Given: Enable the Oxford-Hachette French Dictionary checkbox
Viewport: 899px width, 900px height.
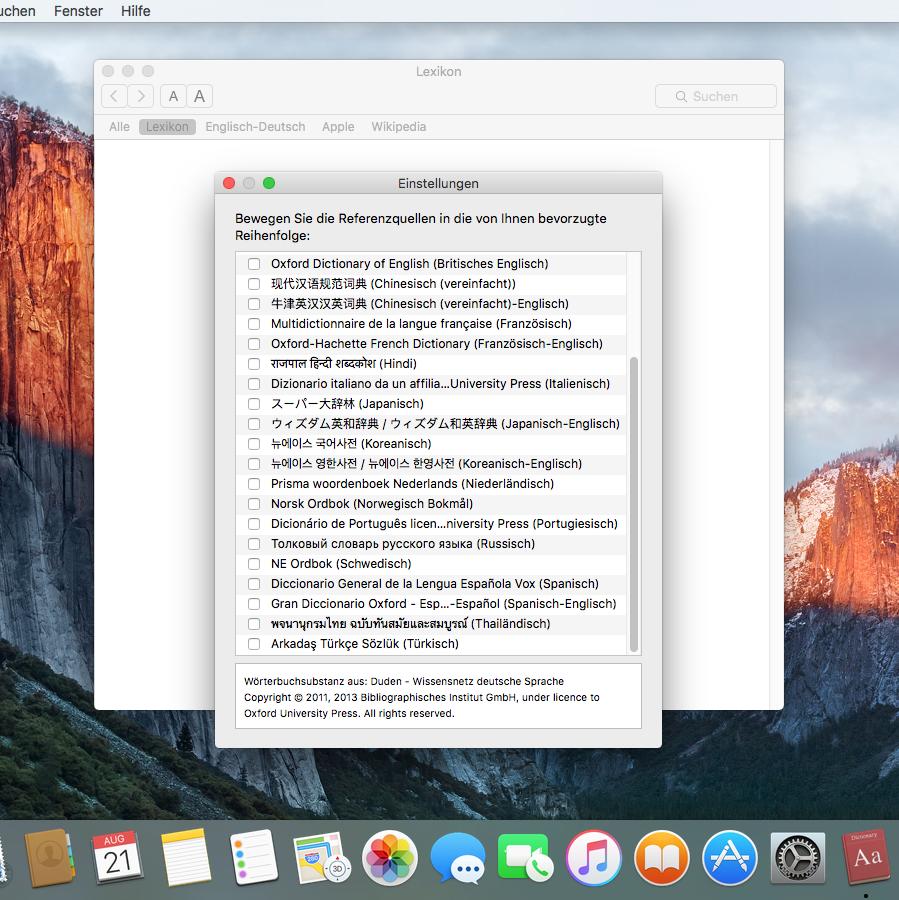Looking at the screenshot, I should click(x=254, y=344).
